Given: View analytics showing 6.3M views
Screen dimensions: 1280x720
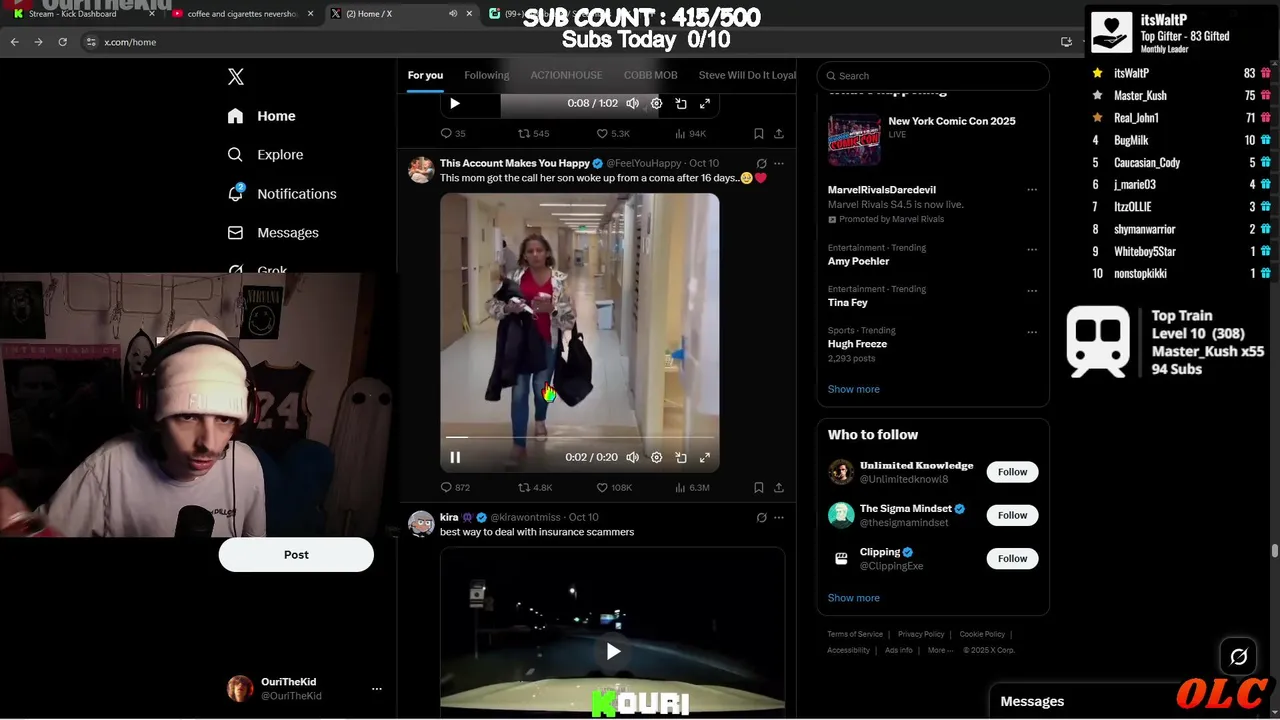Looking at the screenshot, I should pyautogui.click(x=692, y=488).
